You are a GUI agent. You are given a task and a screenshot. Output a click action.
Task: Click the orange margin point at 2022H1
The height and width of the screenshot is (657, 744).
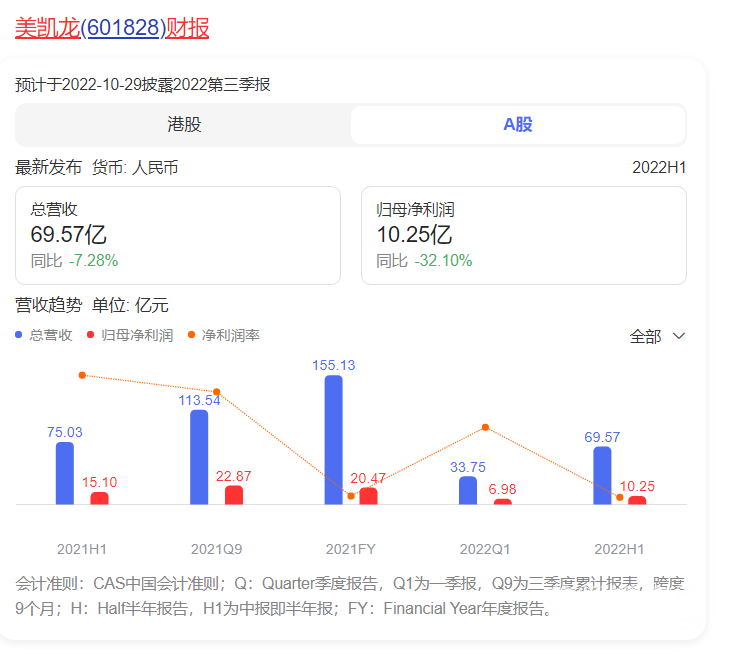[x=620, y=497]
